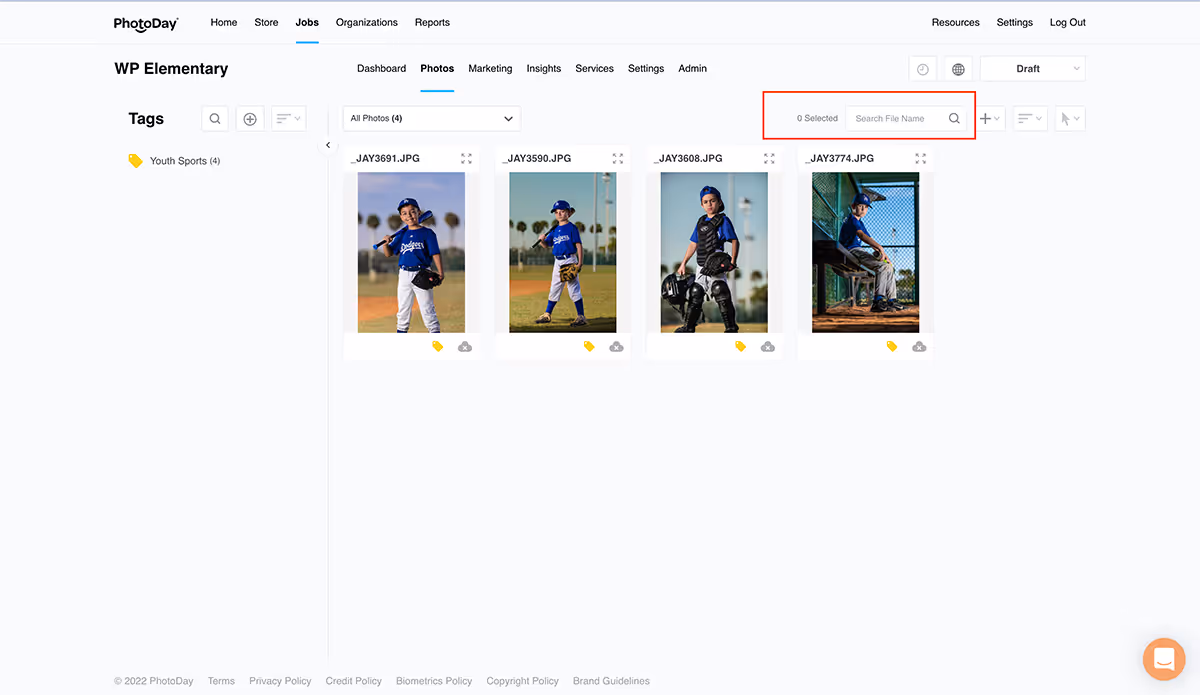Screen dimensions: 1200x695
Task: Open the clock history icon
Action: 923,69
